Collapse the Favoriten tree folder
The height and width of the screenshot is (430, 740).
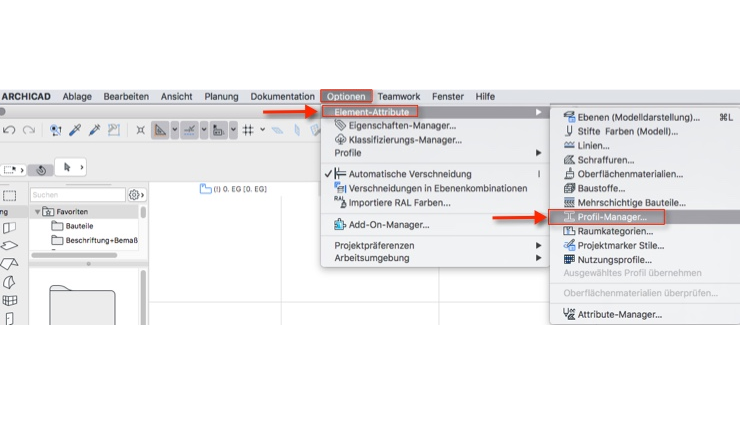[x=37, y=212]
